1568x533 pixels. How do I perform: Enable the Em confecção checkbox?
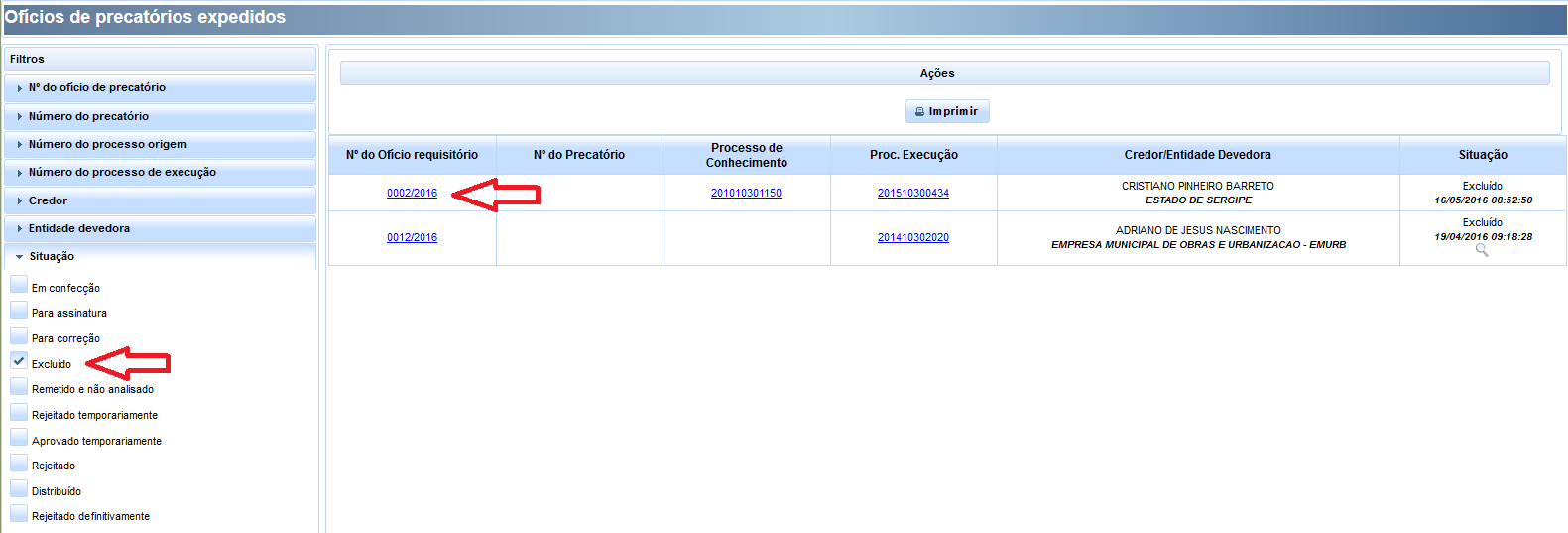(x=19, y=286)
